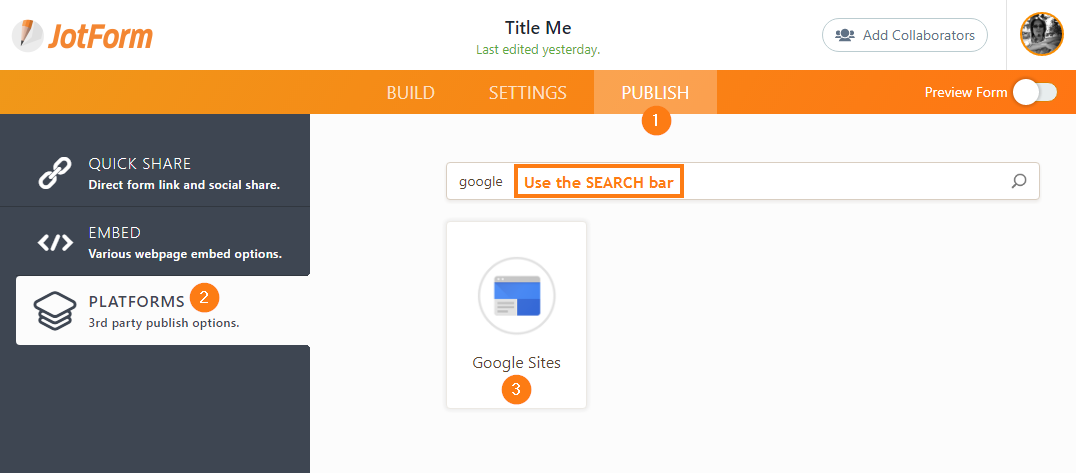Switch to the BUILD tab
The image size is (1076, 473).
pos(410,93)
